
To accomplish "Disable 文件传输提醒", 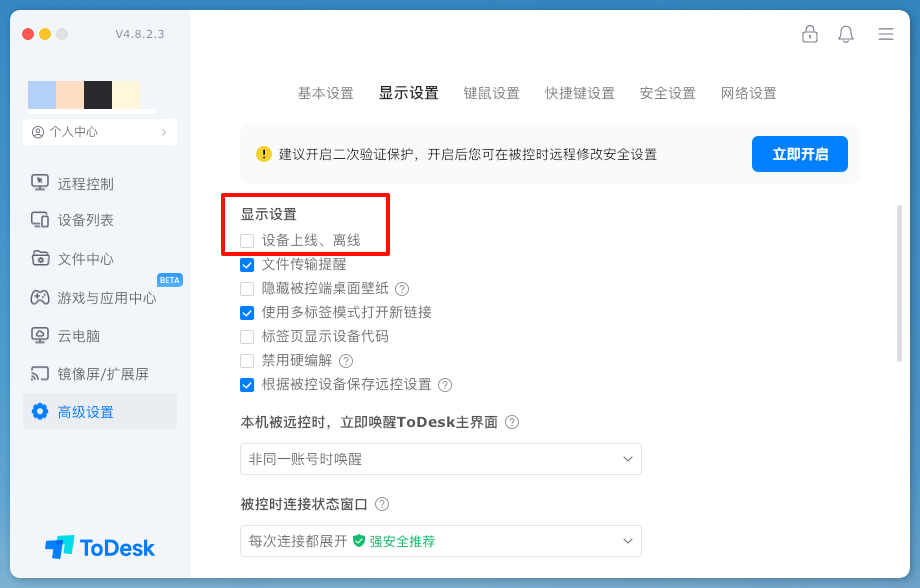I will coord(245,265).
